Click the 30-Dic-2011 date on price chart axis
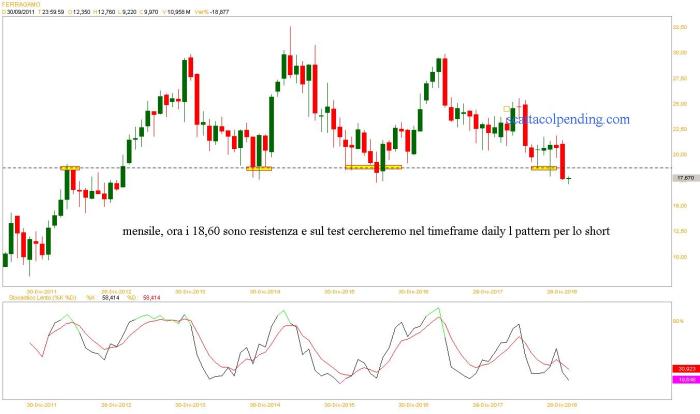Viewport: 700px width, 414px height. click(43, 292)
